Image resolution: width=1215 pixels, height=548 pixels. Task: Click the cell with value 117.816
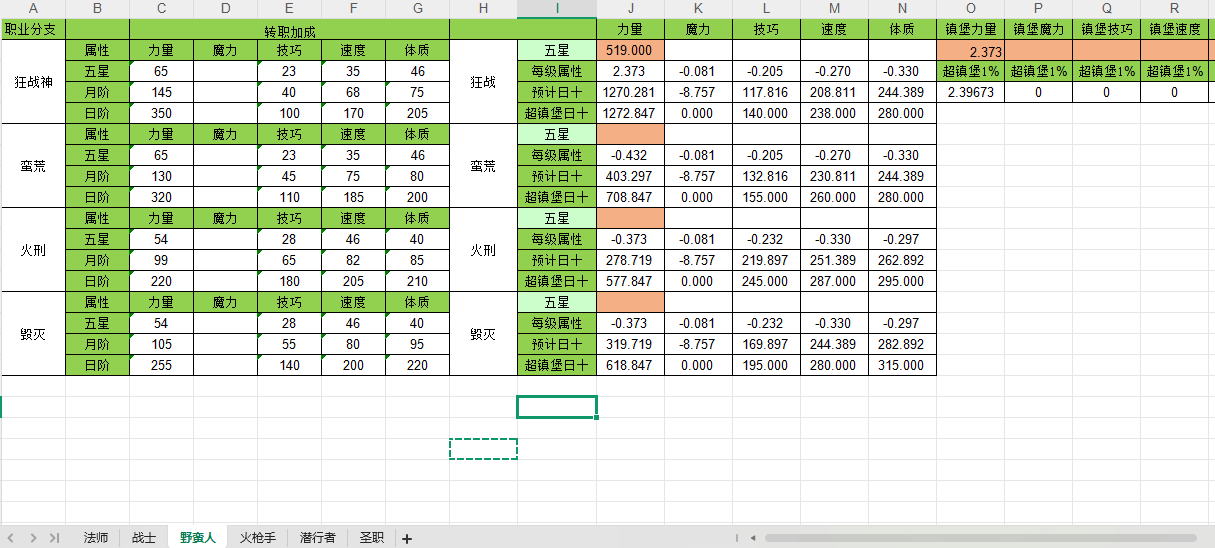click(766, 92)
